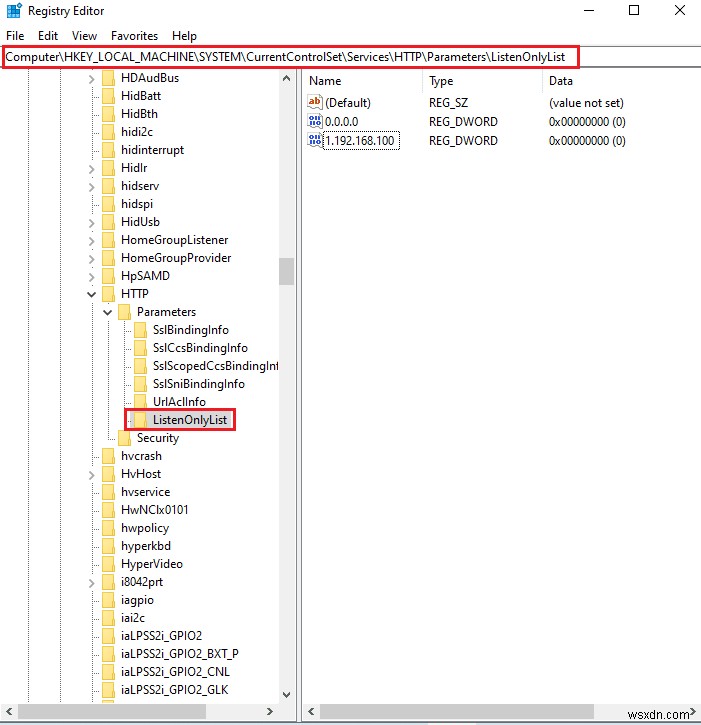Click the SslCcsBindingInfo folder icon
Viewport: 701px width, 725px height.
tap(141, 348)
